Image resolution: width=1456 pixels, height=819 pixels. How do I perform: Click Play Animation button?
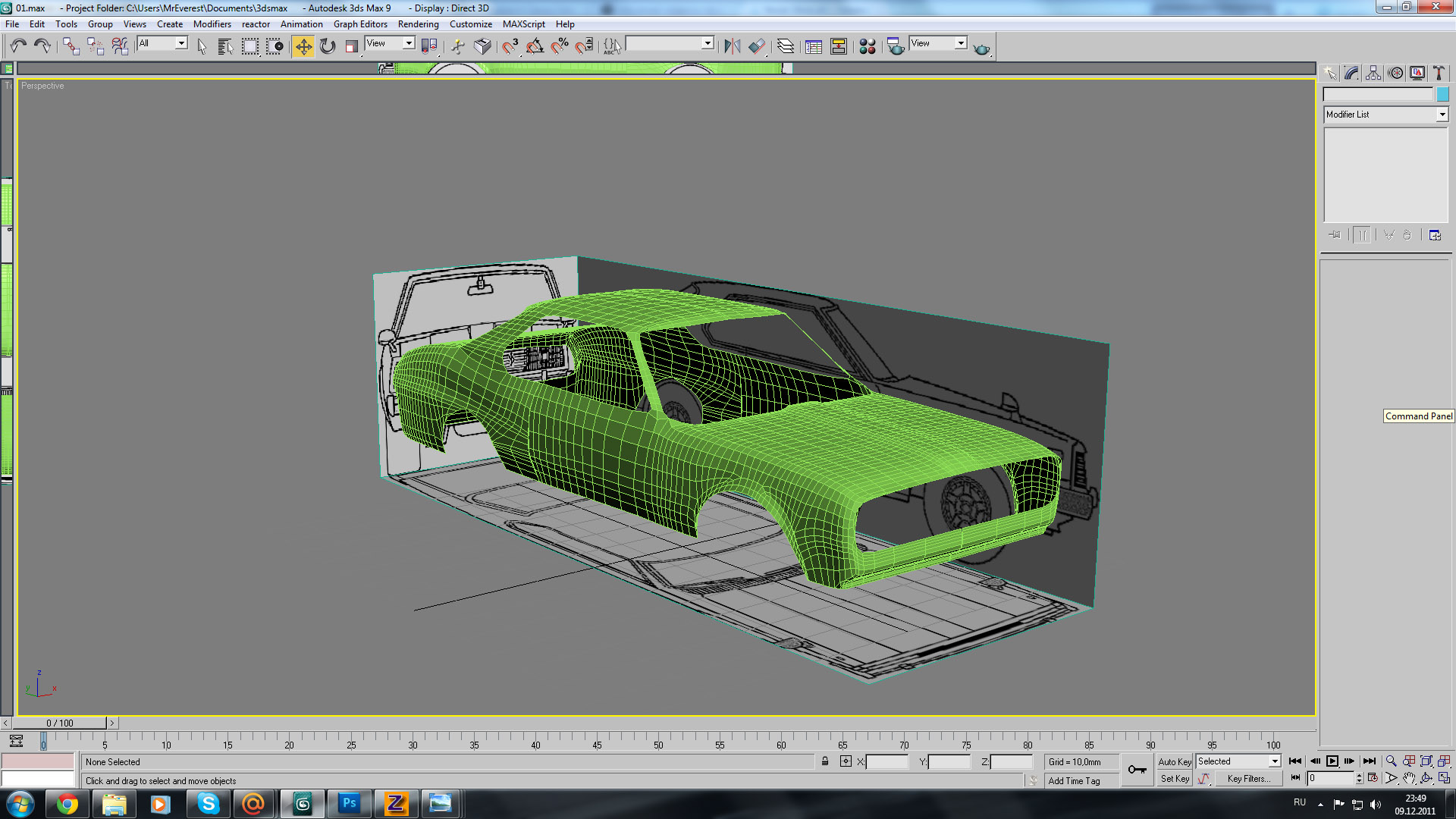pos(1332,761)
